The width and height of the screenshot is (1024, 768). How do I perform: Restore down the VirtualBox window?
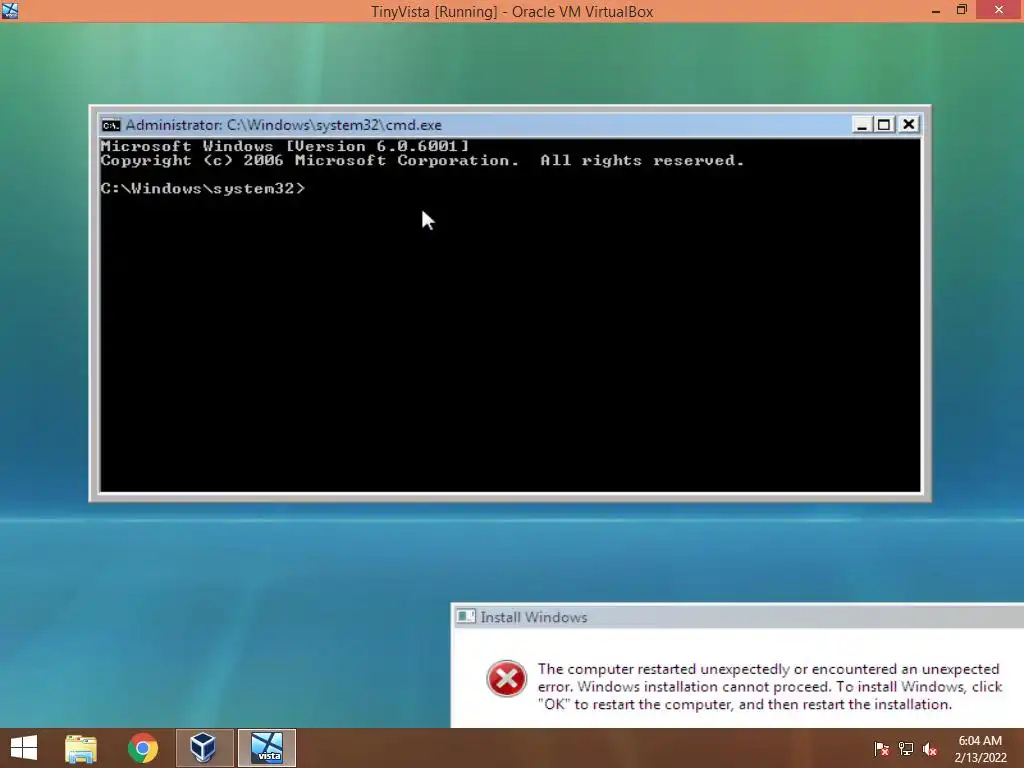(x=962, y=10)
